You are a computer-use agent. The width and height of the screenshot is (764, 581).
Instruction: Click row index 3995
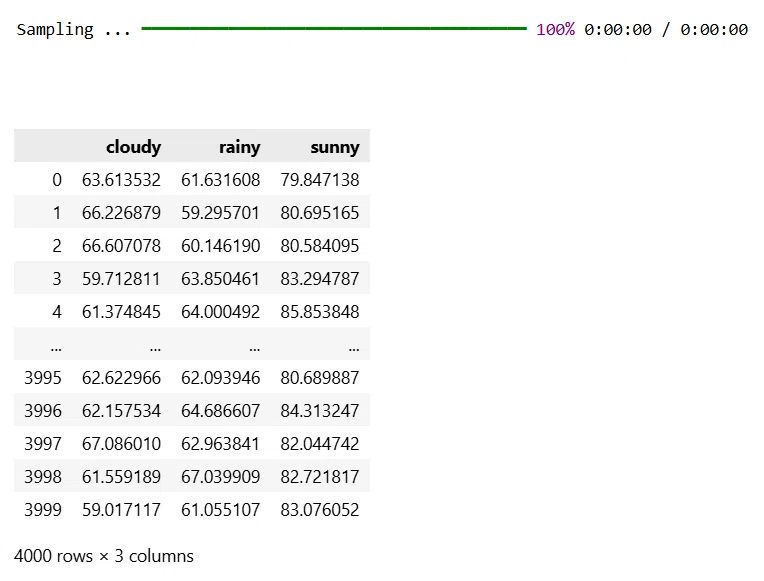pyautogui.click(x=43, y=378)
